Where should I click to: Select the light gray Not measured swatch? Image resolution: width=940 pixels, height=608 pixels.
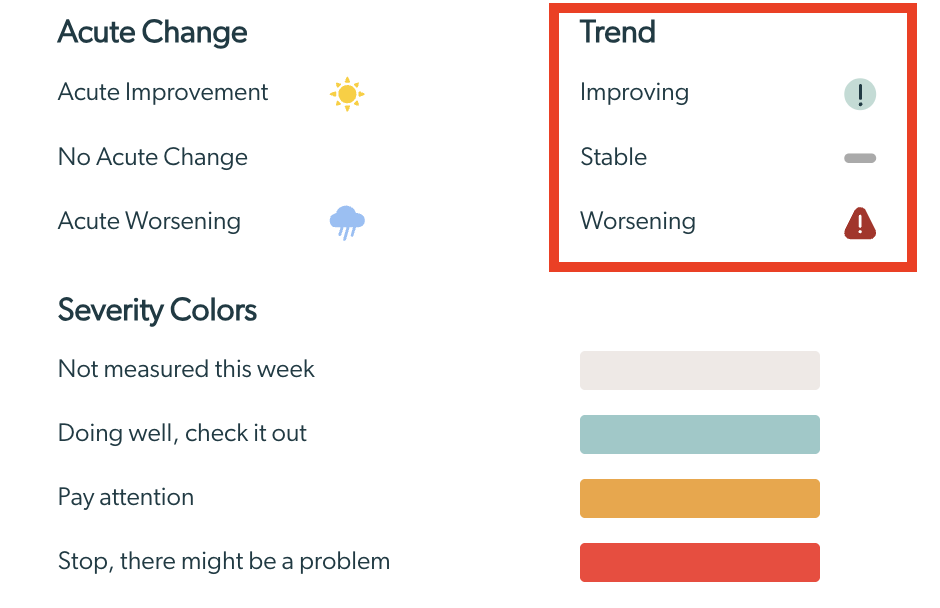coord(700,371)
